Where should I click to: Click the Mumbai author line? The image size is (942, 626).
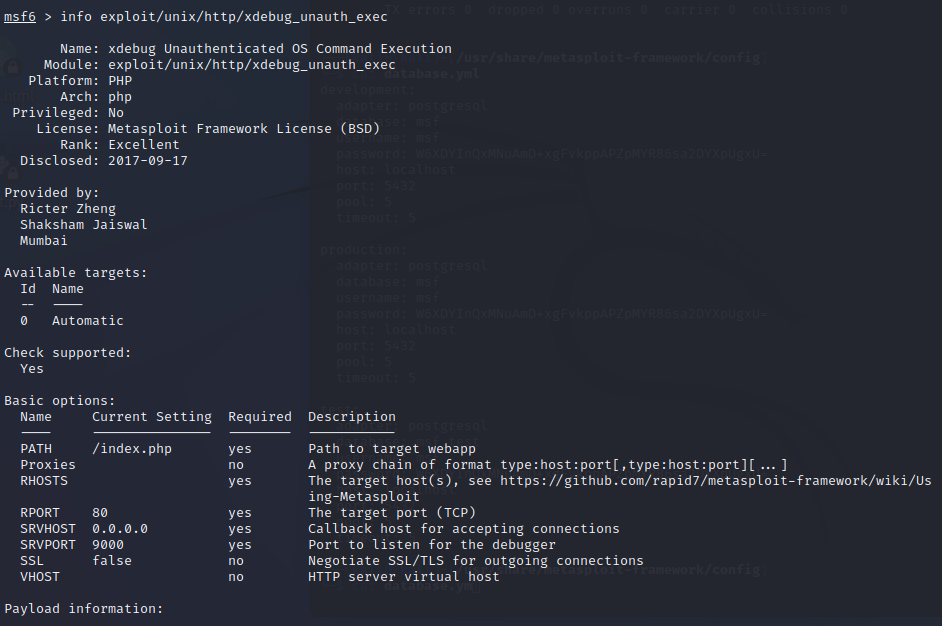pos(44,241)
